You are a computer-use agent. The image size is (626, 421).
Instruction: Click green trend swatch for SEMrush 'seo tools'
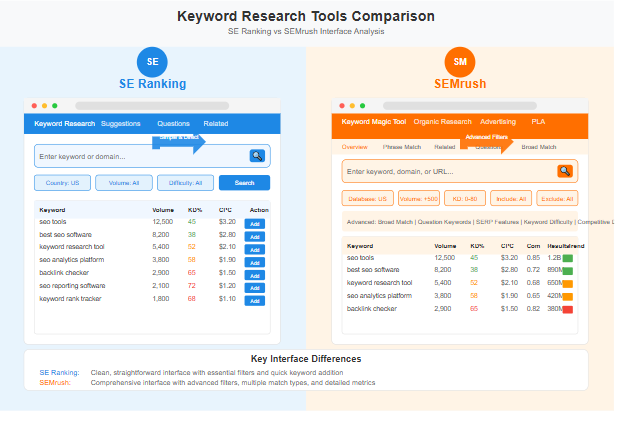(568, 258)
